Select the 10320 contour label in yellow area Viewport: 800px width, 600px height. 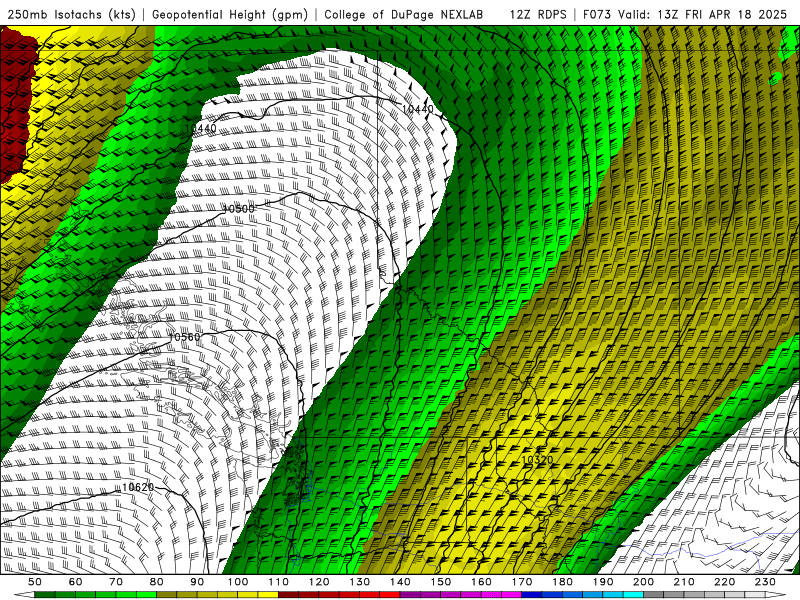tap(537, 460)
